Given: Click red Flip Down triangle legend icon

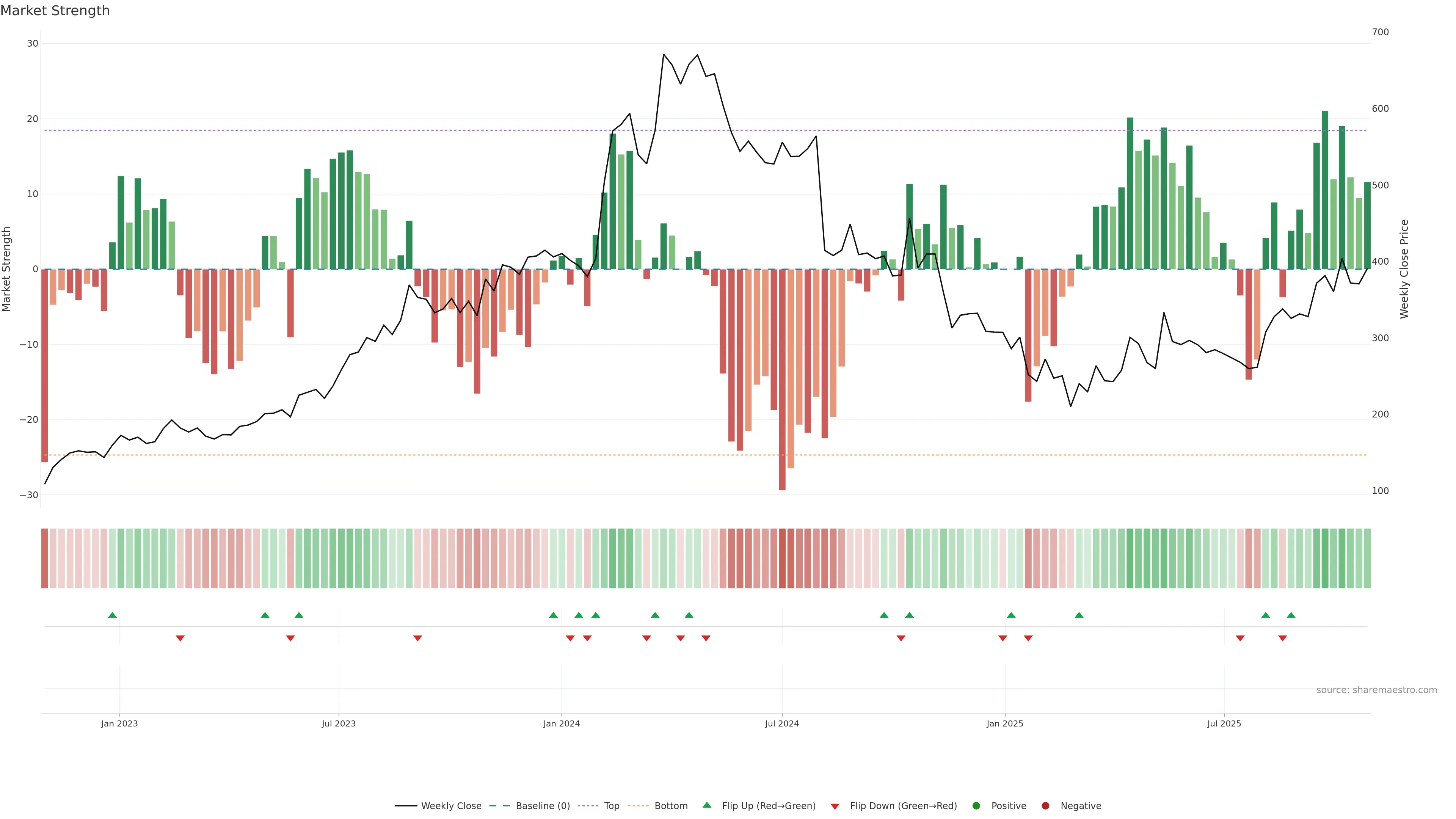Looking at the screenshot, I should click(x=835, y=806).
